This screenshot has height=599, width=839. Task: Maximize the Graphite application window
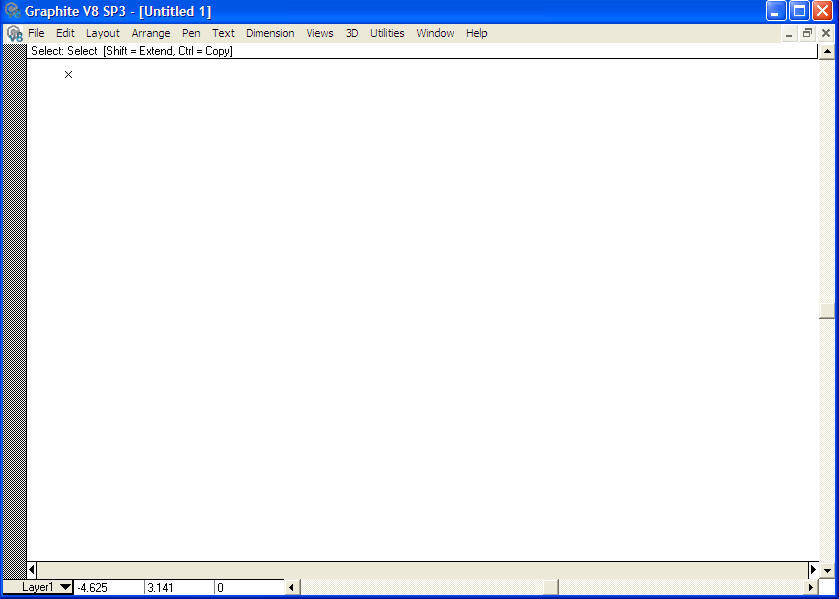coord(799,11)
